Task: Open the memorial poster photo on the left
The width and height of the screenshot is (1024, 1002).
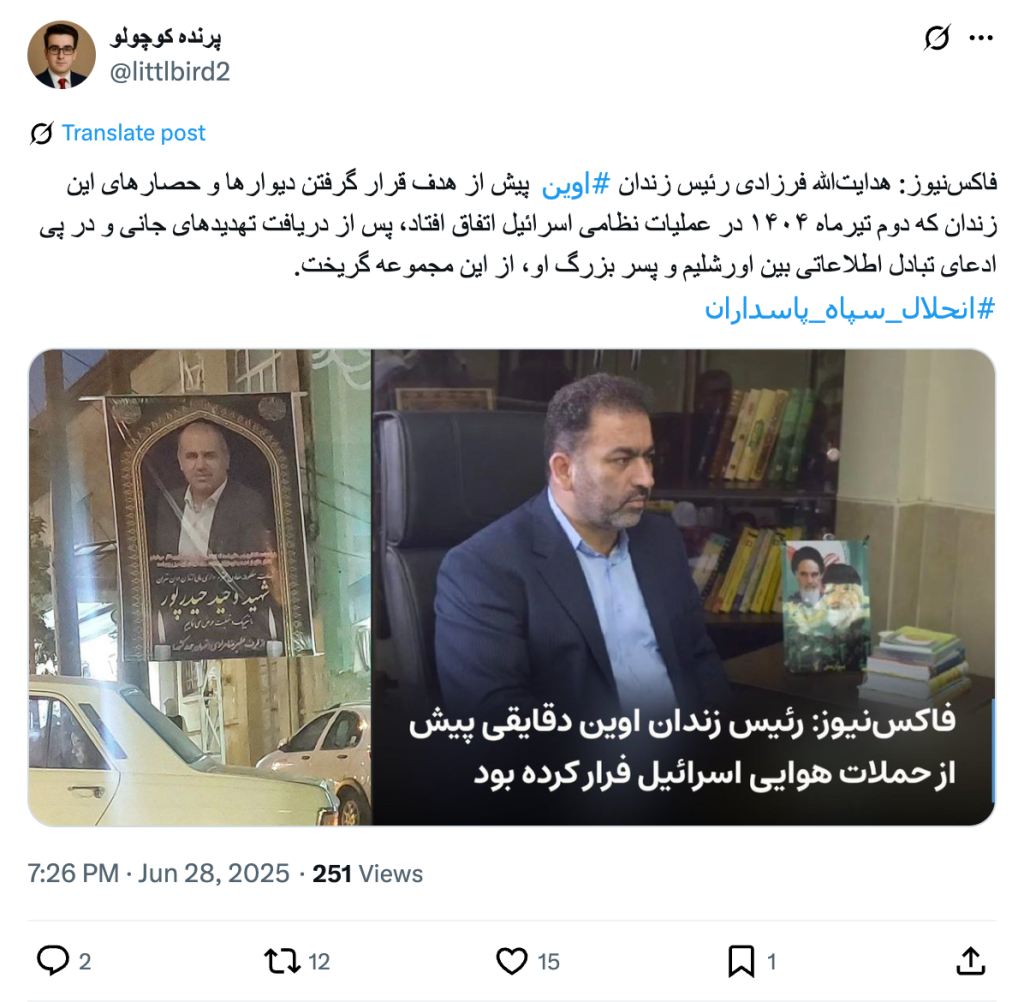Action: [200, 587]
